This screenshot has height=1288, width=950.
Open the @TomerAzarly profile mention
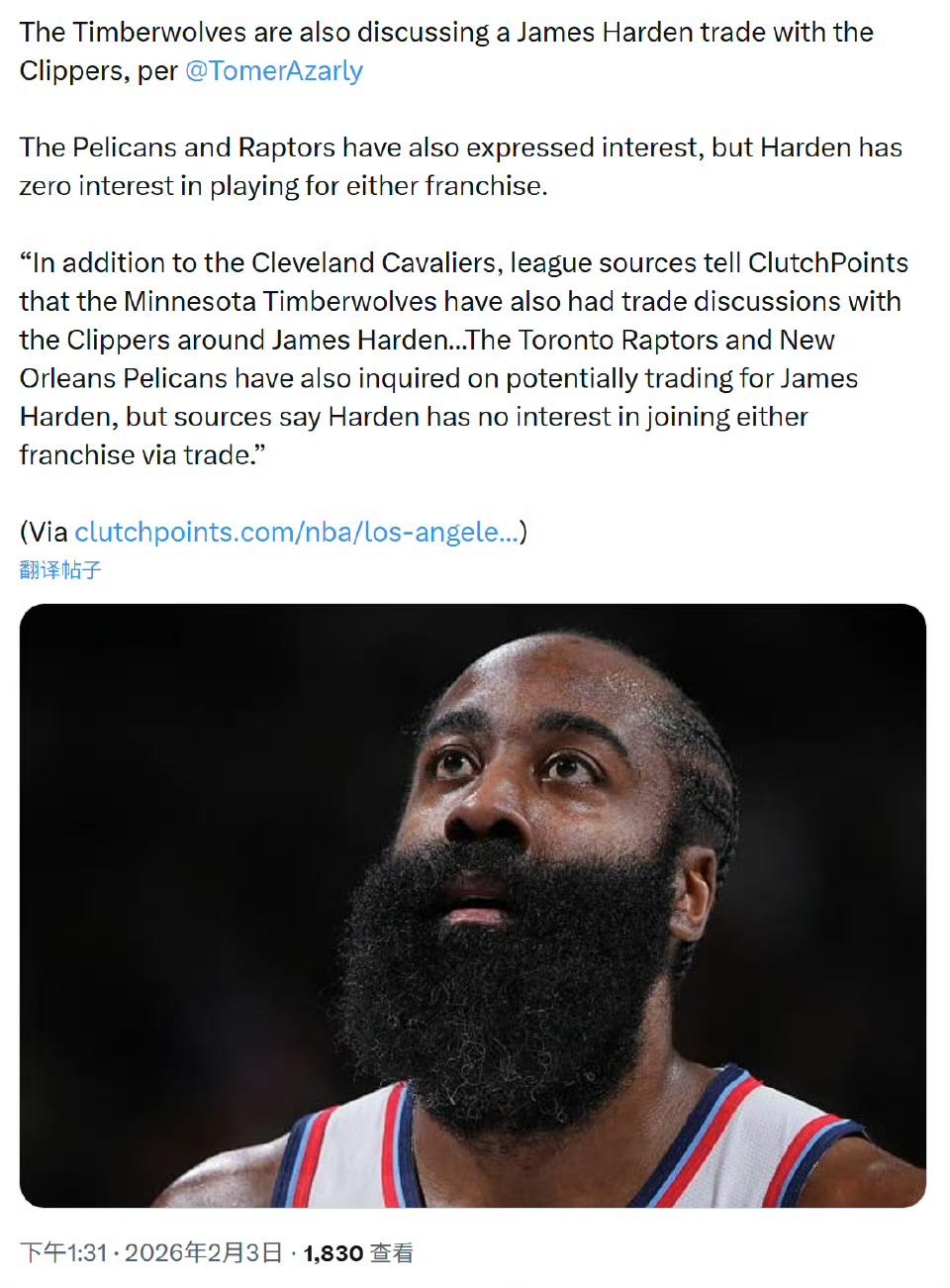point(274,71)
